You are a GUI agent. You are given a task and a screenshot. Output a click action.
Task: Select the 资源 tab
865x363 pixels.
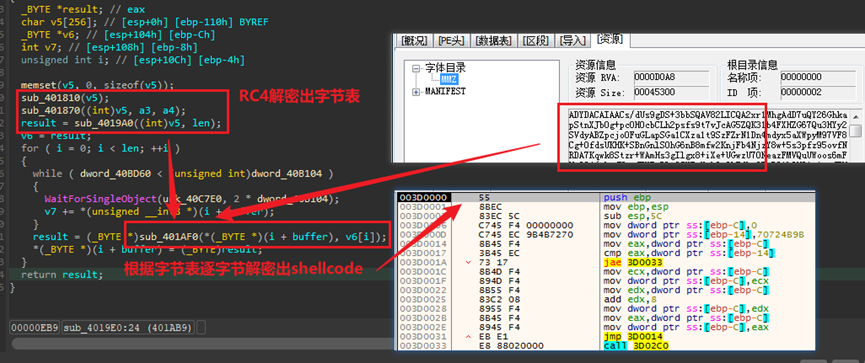[x=610, y=40]
